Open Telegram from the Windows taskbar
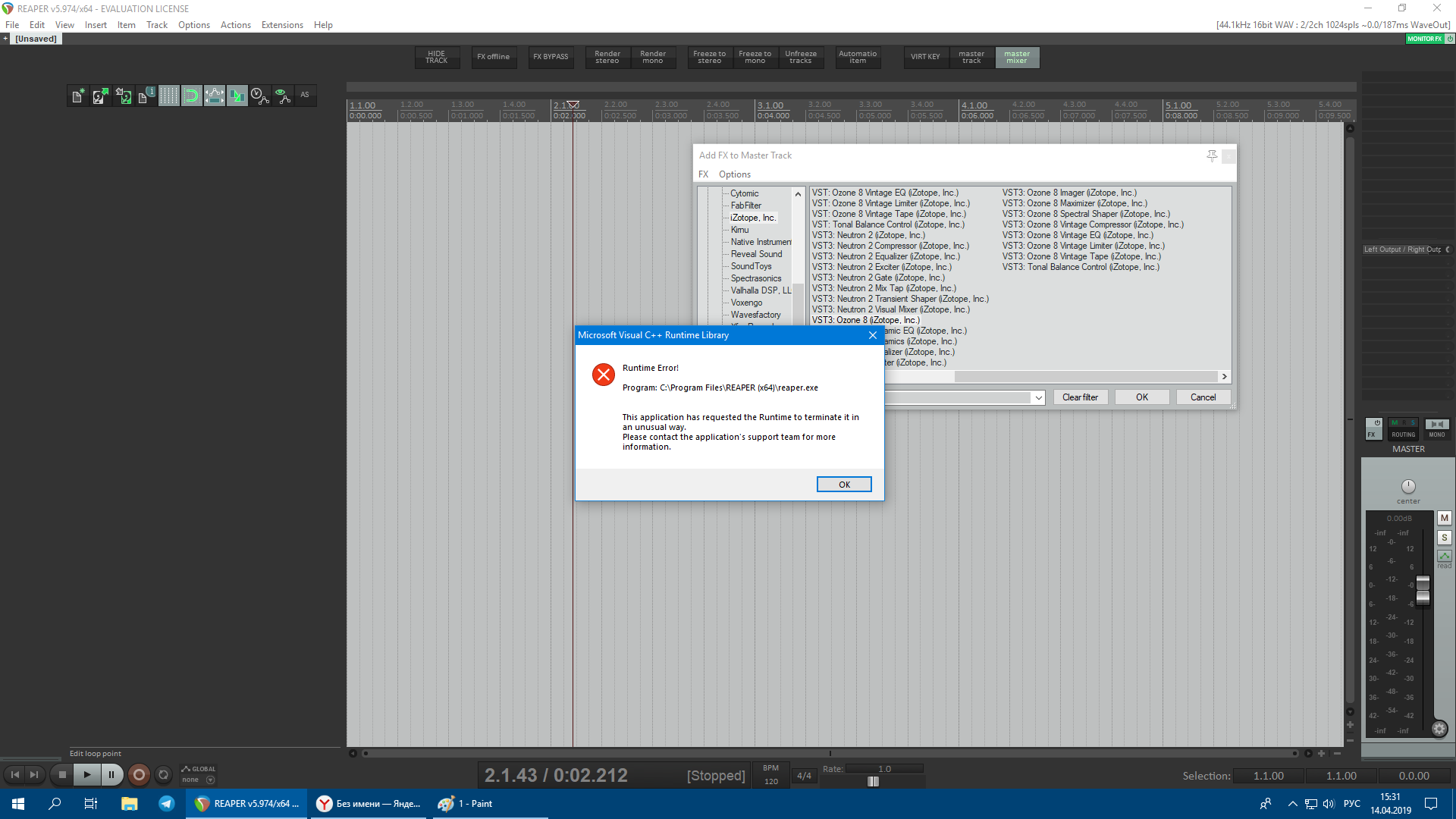This screenshot has width=1456, height=819. 167,804
